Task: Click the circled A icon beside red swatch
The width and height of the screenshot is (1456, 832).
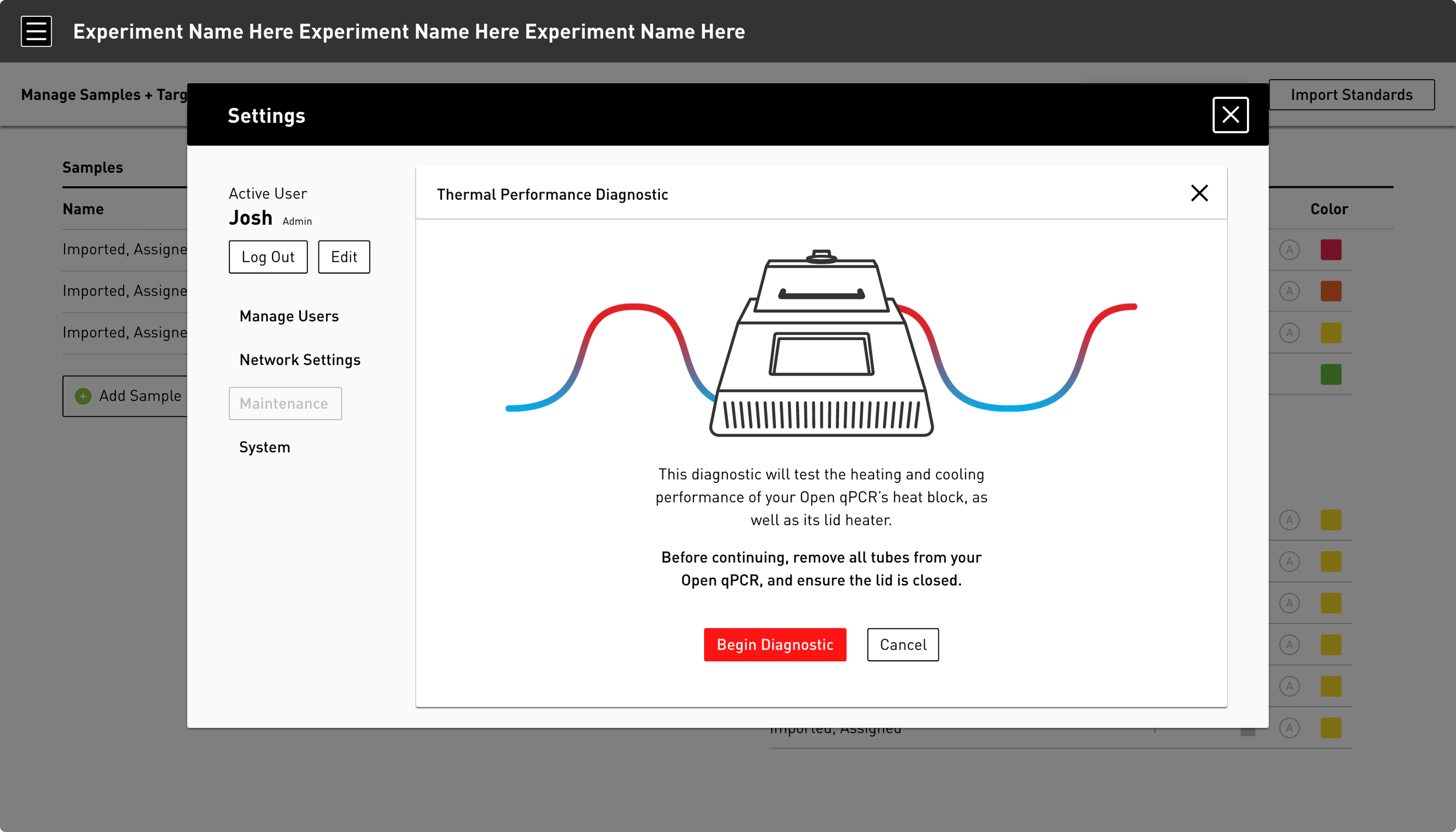Action: (1289, 250)
